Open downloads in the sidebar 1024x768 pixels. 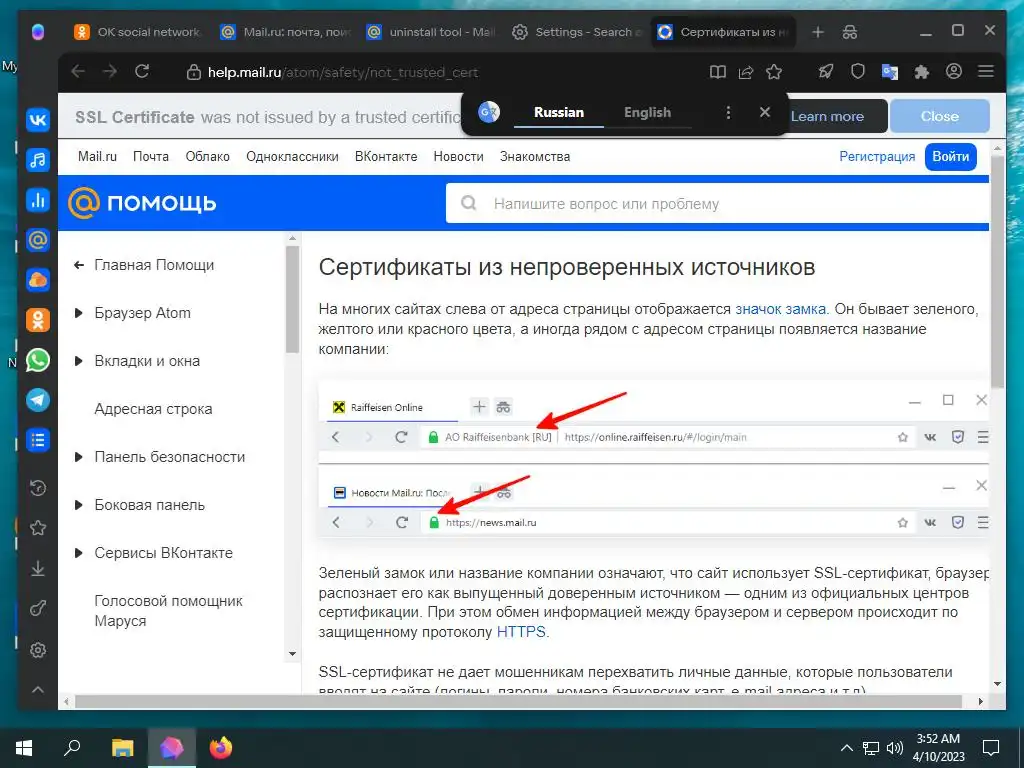(38, 569)
